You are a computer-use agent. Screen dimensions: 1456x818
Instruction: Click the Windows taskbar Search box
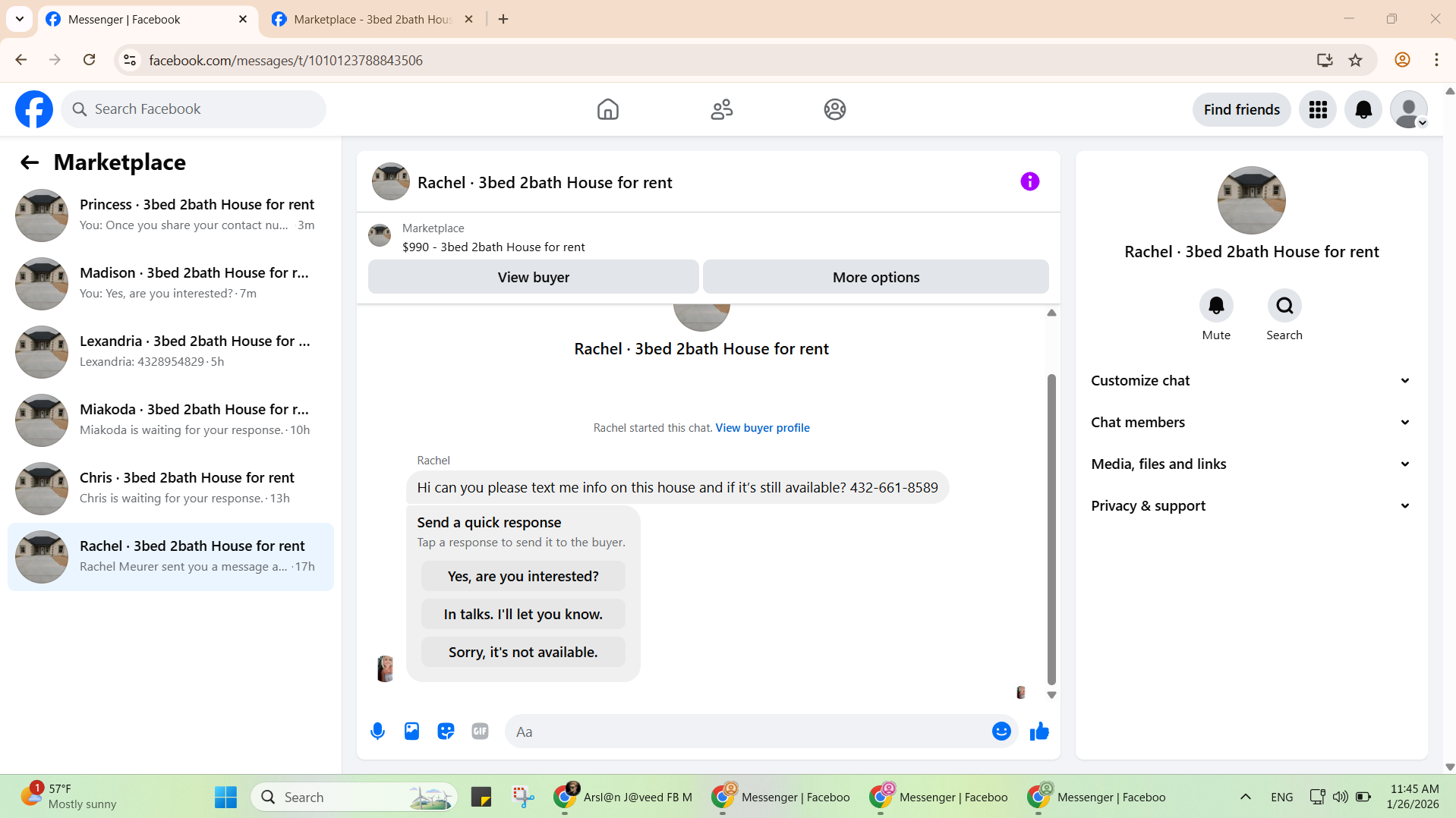(354, 798)
